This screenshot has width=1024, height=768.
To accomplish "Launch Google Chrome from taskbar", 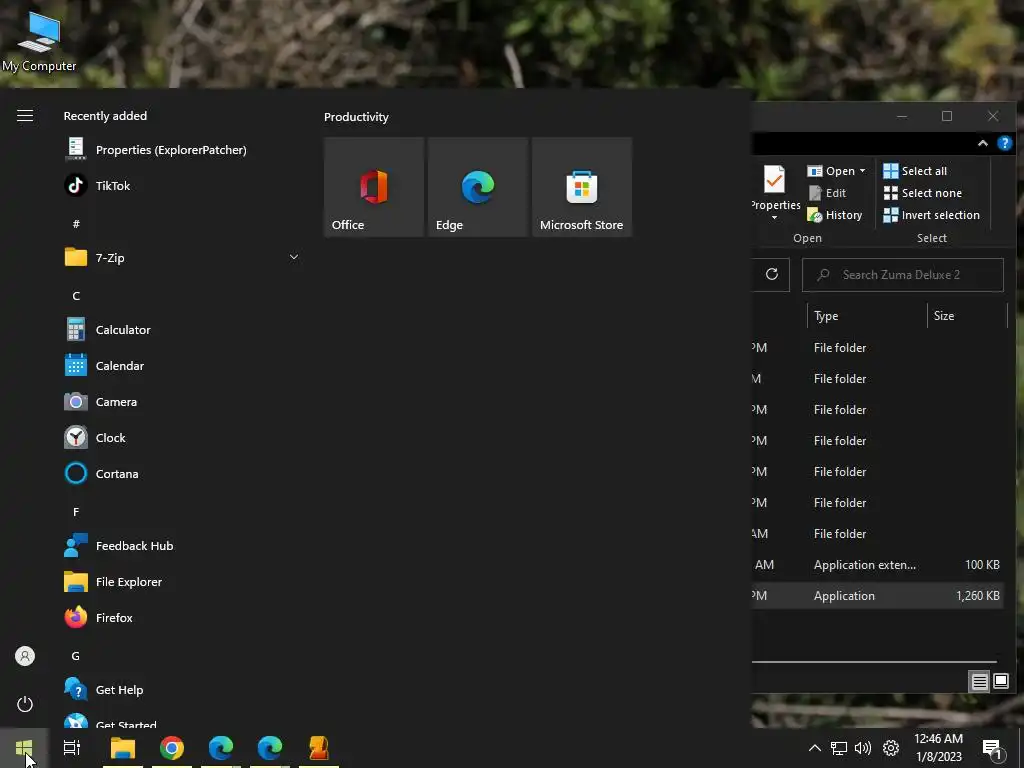I will 172,748.
